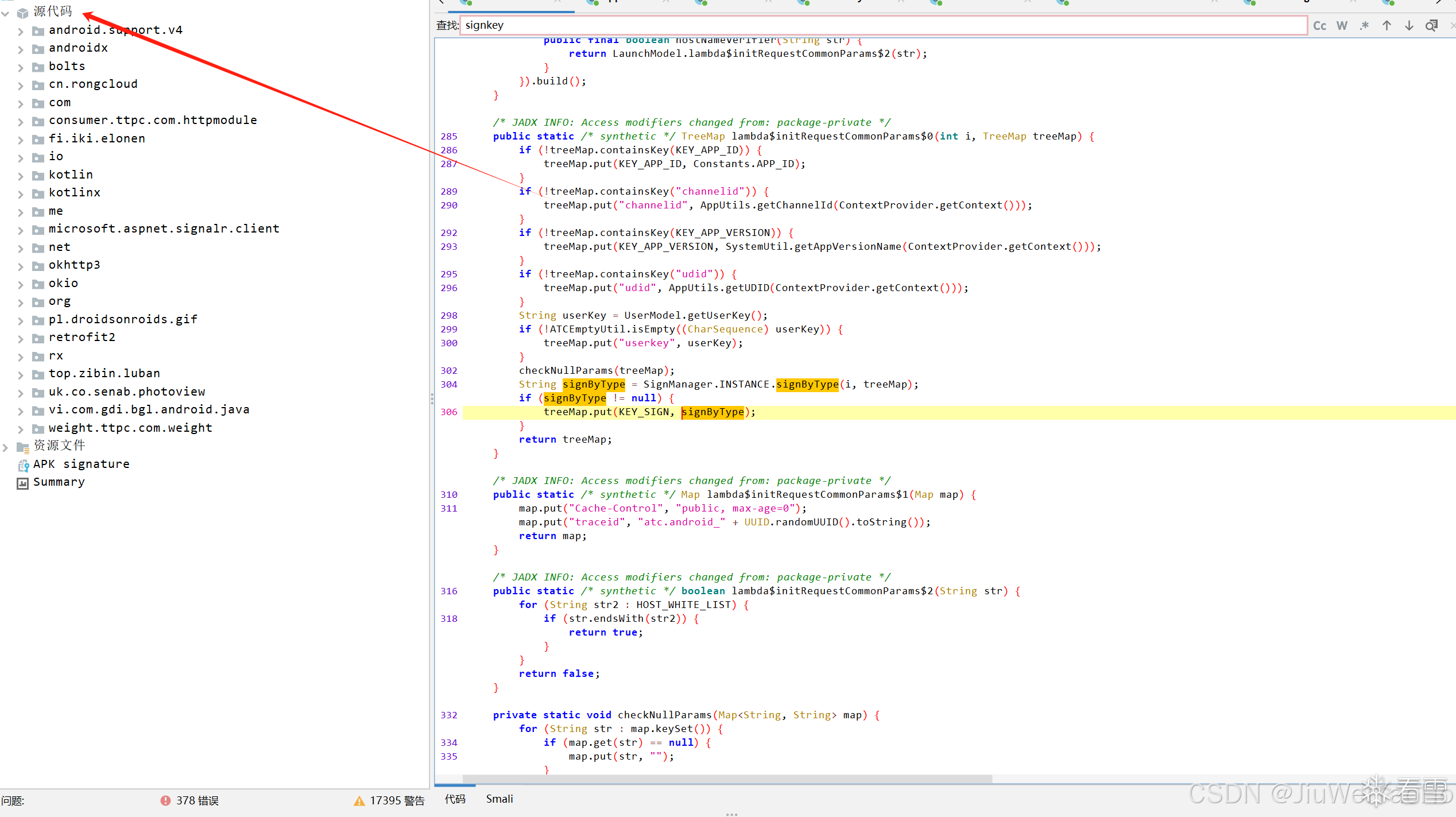Toggle regex search option
This screenshot has width=1456, height=817.
click(x=1365, y=26)
